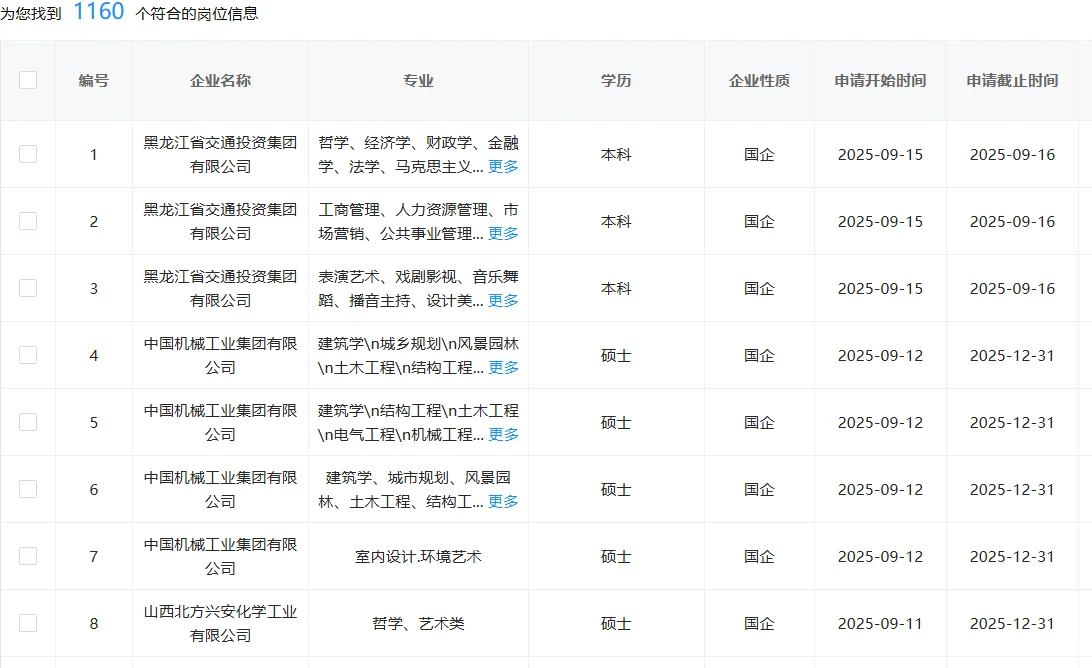
Task: Click 本科 education cell in row 3
Action: 616,288
